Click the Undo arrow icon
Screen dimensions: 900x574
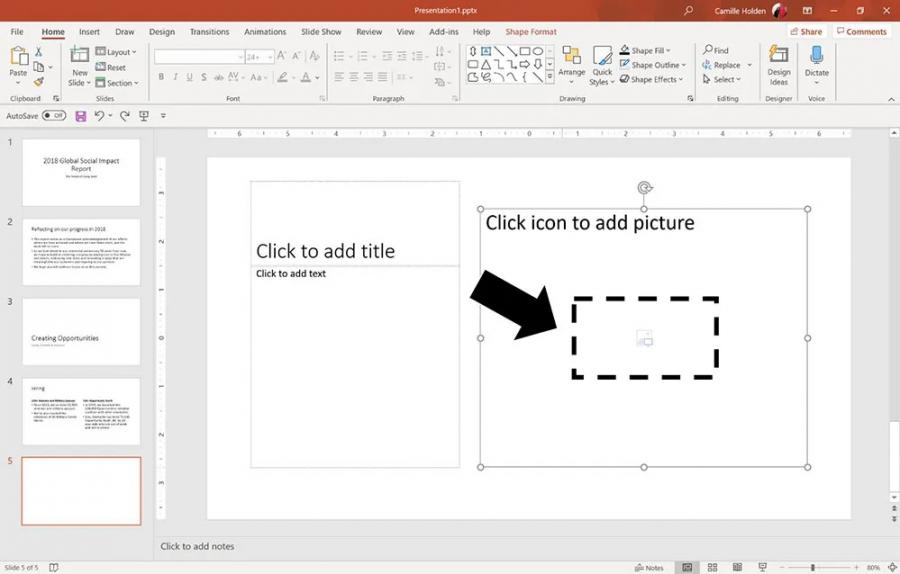pos(99,116)
